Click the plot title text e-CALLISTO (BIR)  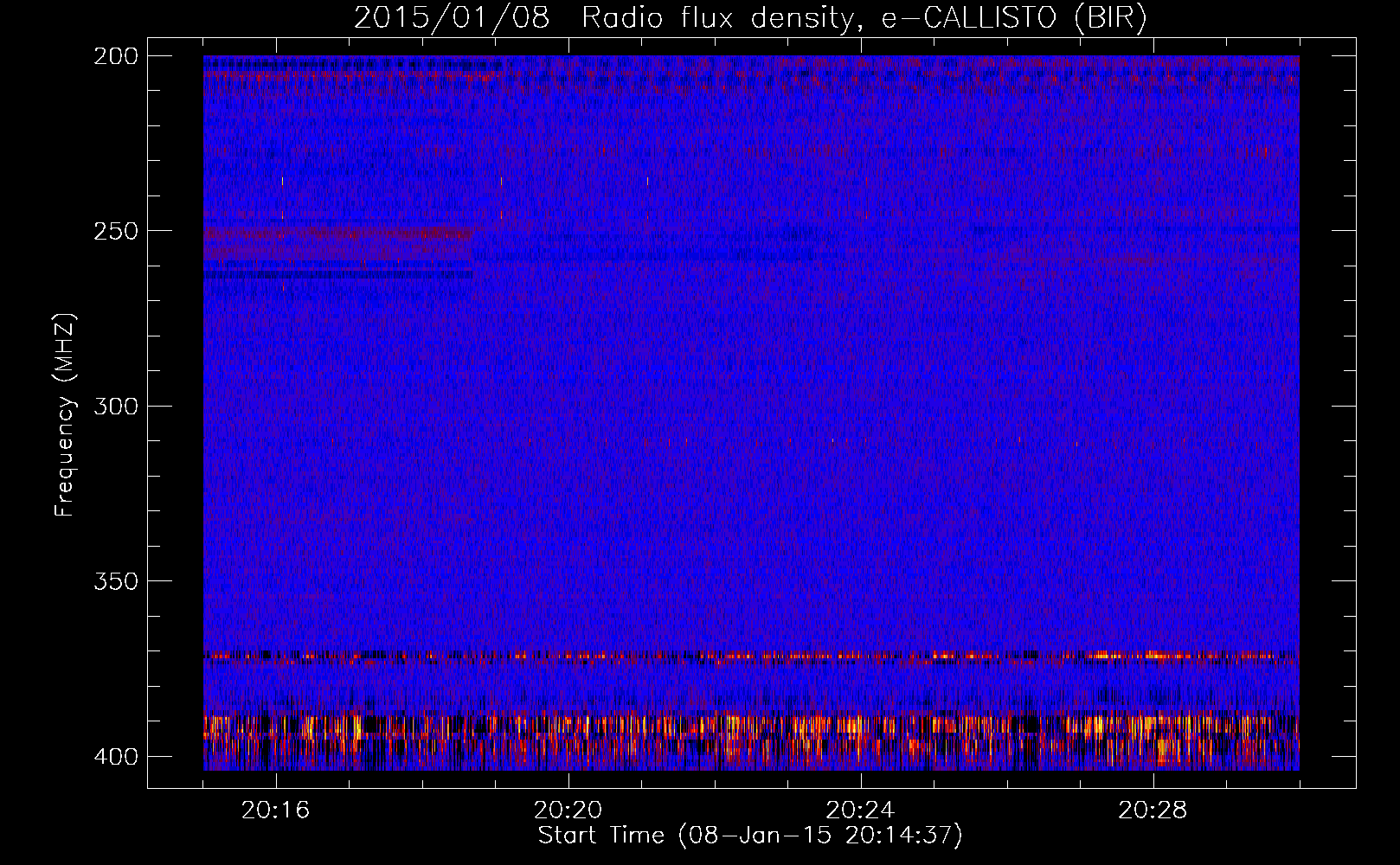tap(1014, 17)
